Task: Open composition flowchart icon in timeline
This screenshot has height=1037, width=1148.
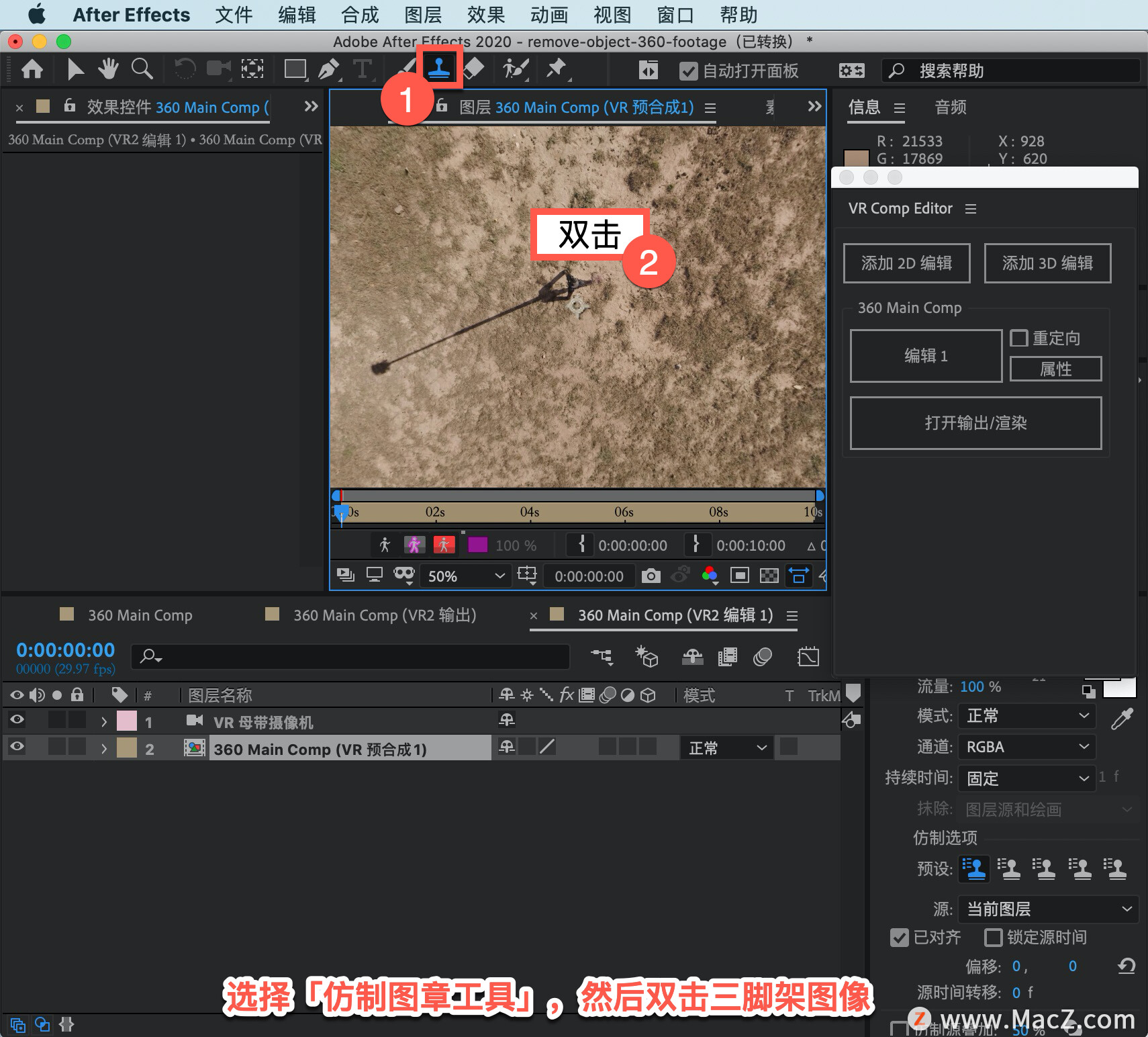Action: [x=602, y=656]
